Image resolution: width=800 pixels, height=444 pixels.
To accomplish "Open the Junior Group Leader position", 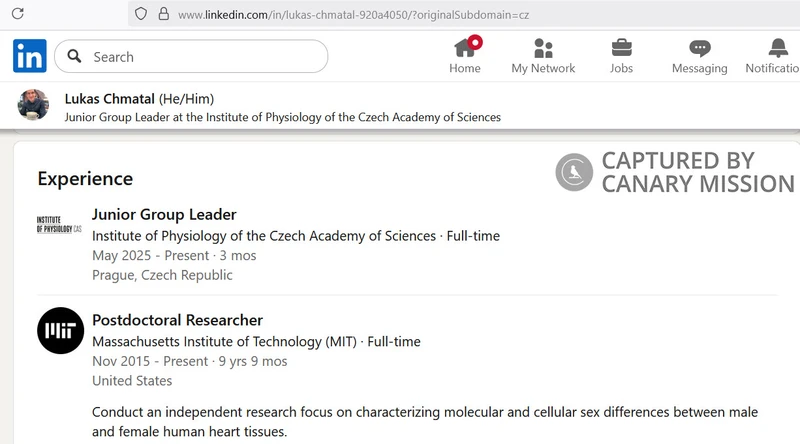I will 164,214.
